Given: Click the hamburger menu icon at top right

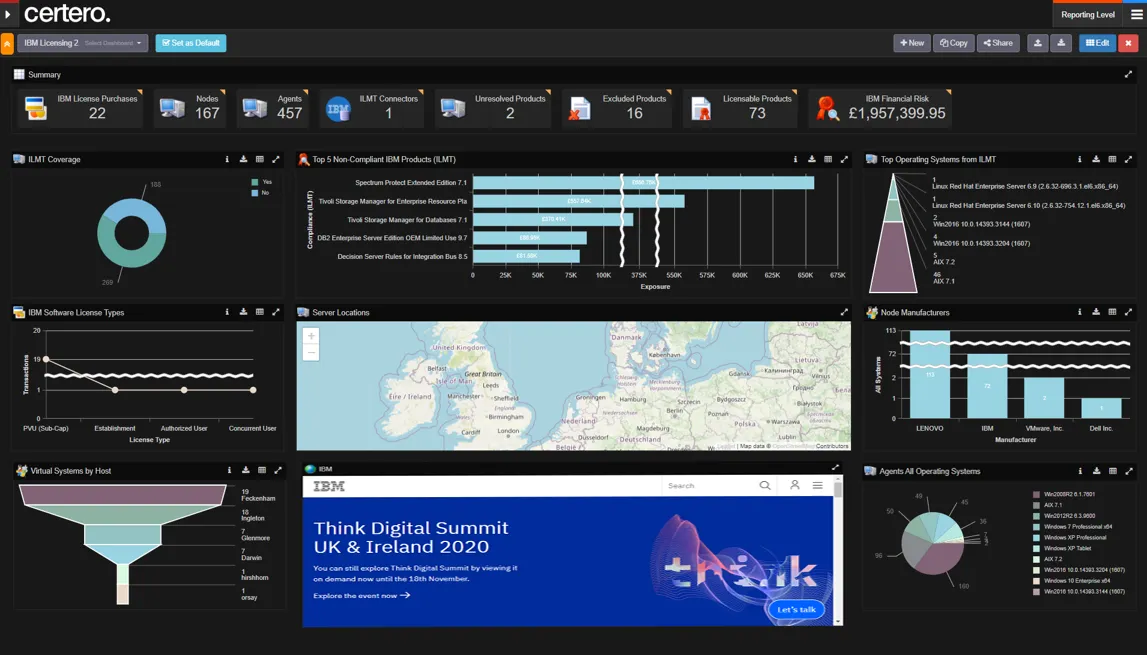Looking at the screenshot, I should (1136, 15).
